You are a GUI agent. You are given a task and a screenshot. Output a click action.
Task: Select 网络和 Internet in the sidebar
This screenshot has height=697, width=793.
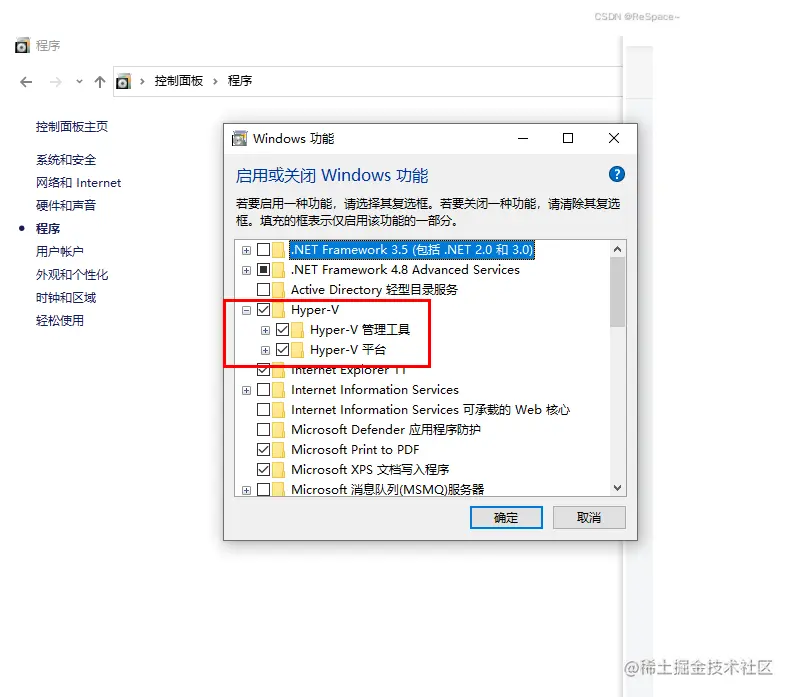point(78,183)
